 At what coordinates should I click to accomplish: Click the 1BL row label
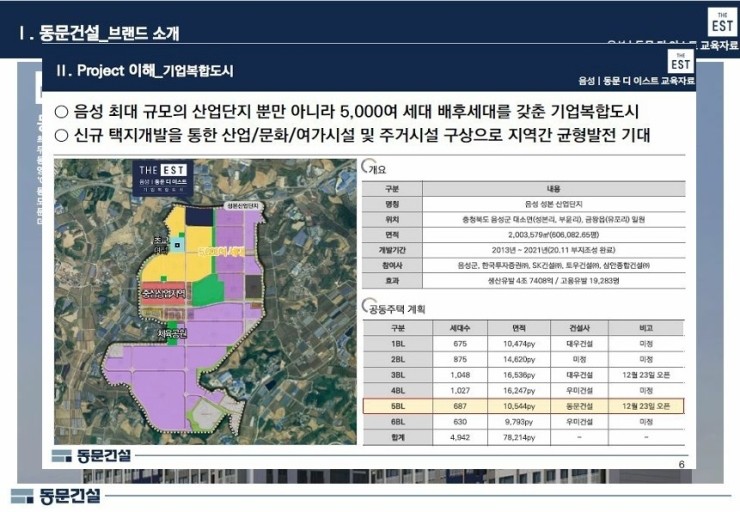click(398, 344)
